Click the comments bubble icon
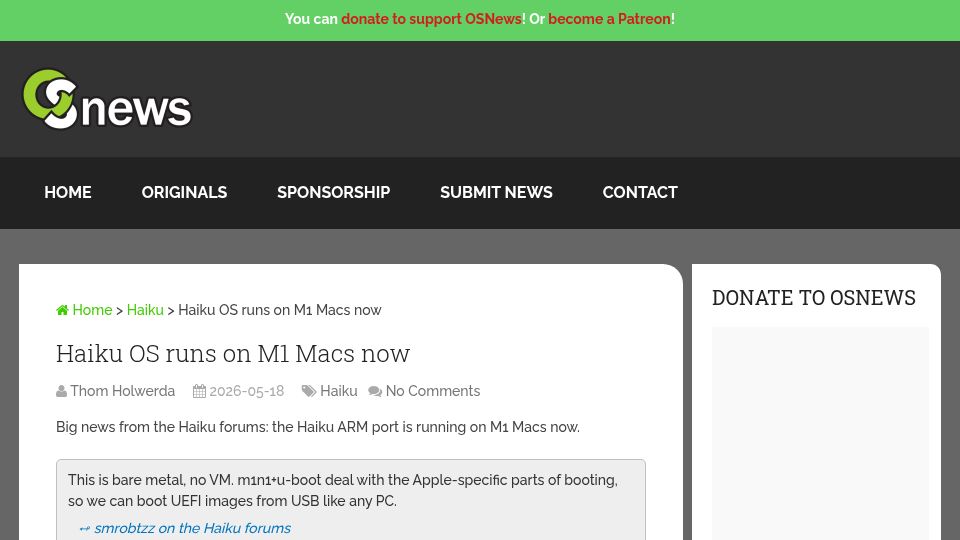 (x=375, y=391)
